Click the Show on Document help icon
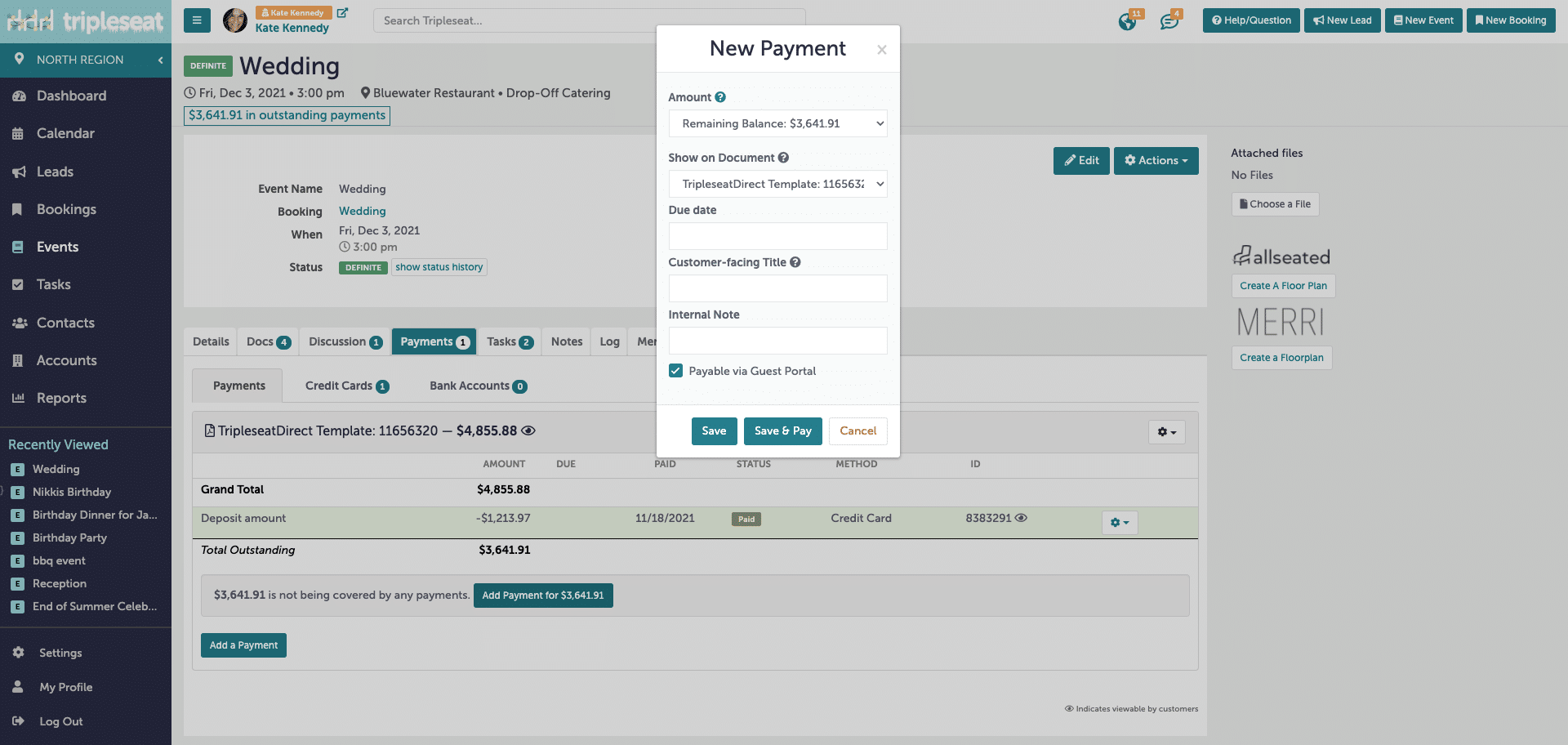1568x745 pixels. (x=783, y=158)
